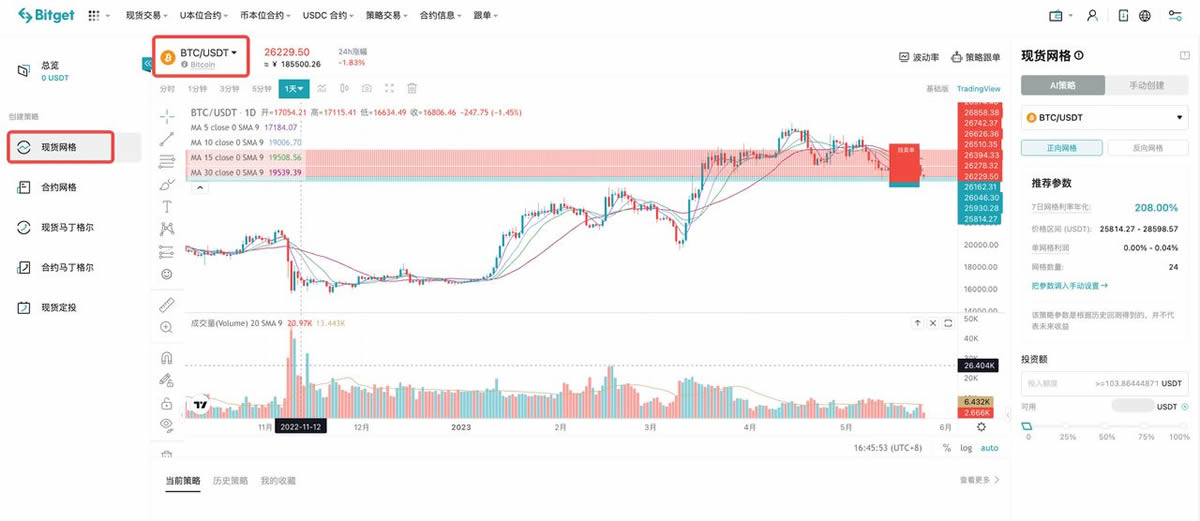Take a chart snapshot with the camera icon
This screenshot has height=521, width=1200.
(367, 89)
